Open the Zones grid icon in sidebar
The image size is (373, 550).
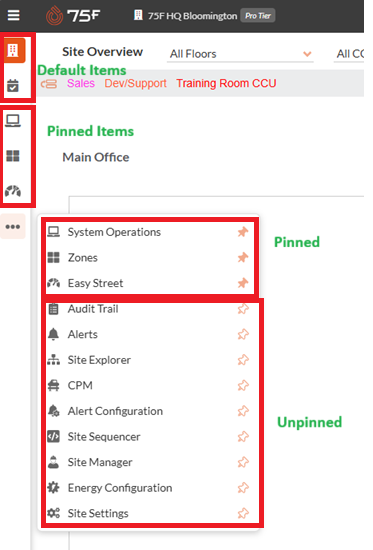tap(13, 156)
